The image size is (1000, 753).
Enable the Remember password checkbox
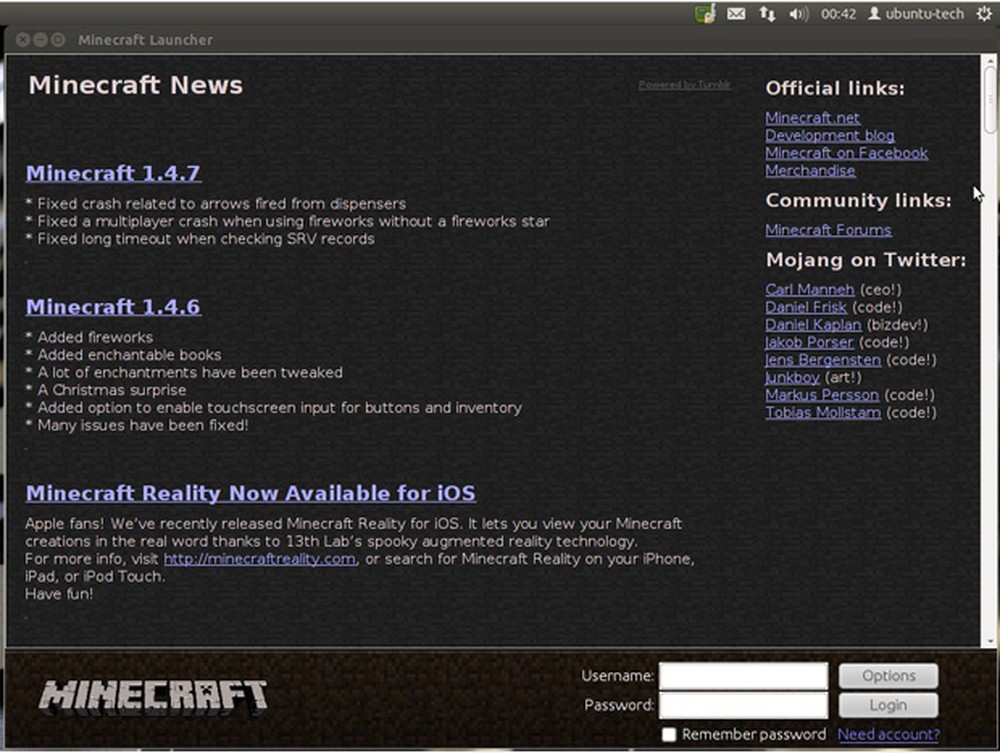click(668, 735)
